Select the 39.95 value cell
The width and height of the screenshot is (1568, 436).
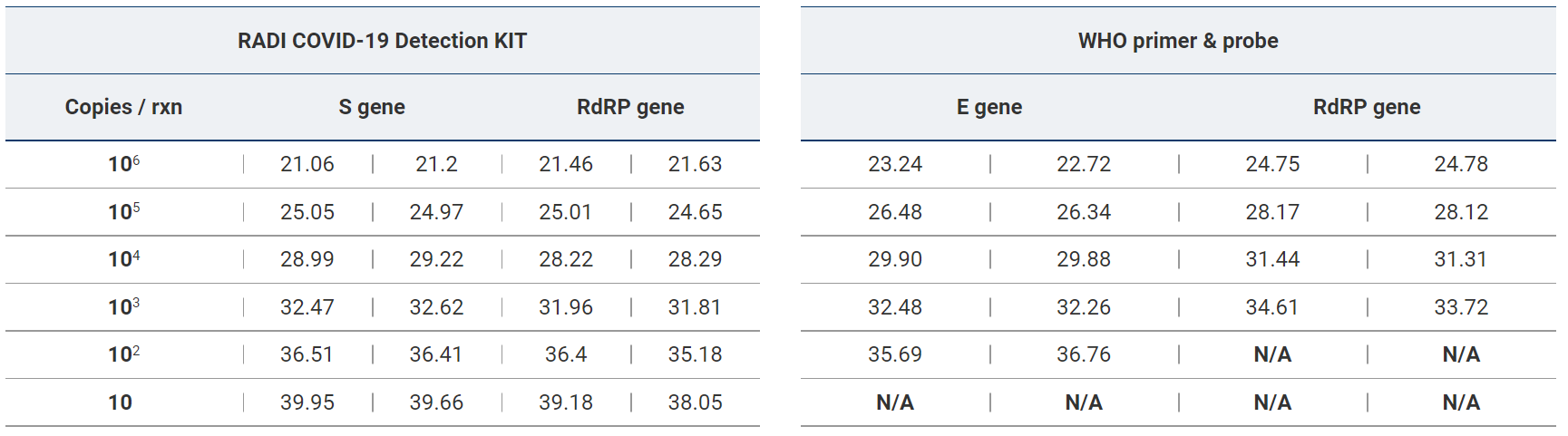pyautogui.click(x=307, y=402)
